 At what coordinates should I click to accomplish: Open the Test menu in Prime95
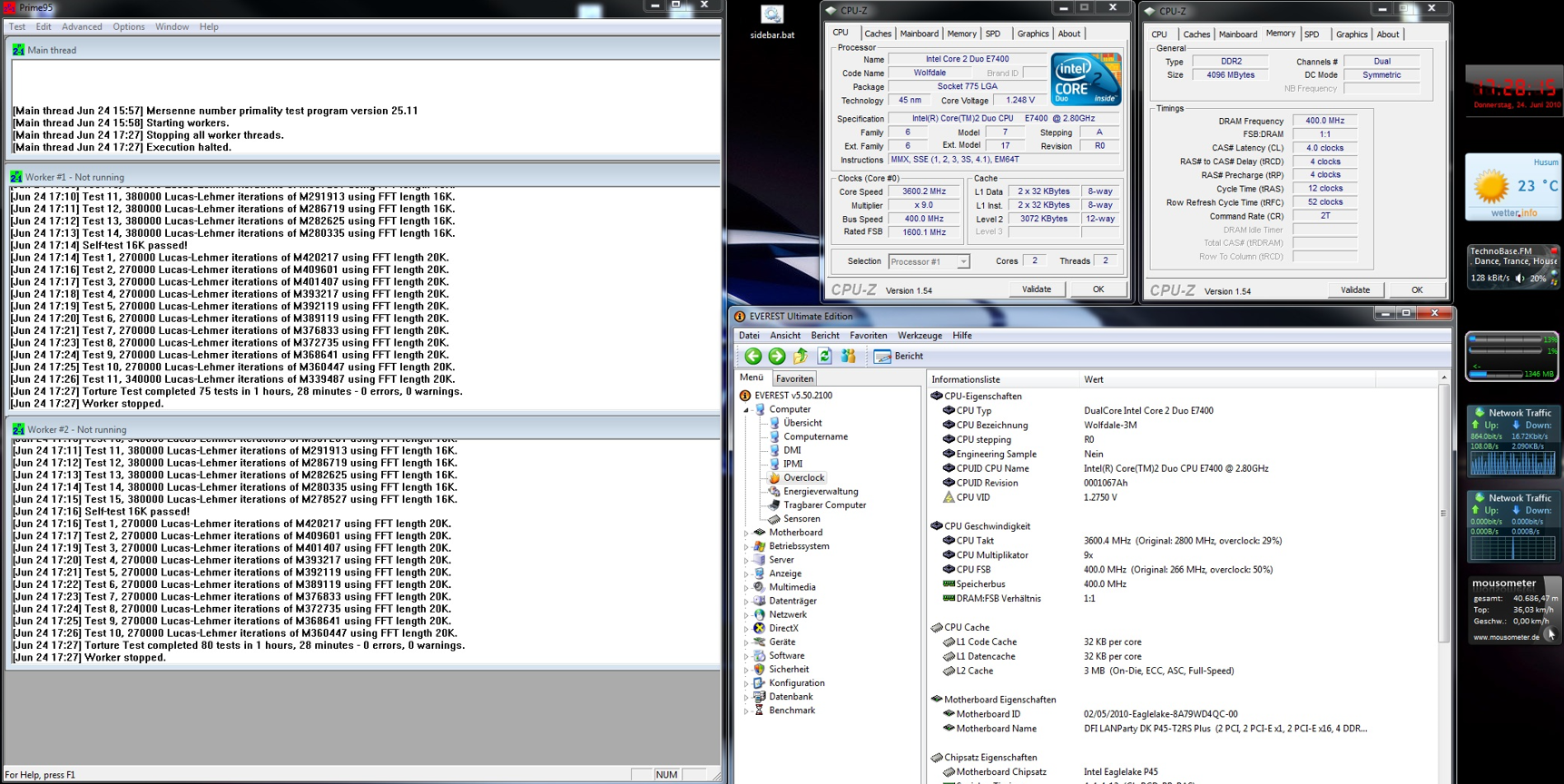pos(17,26)
